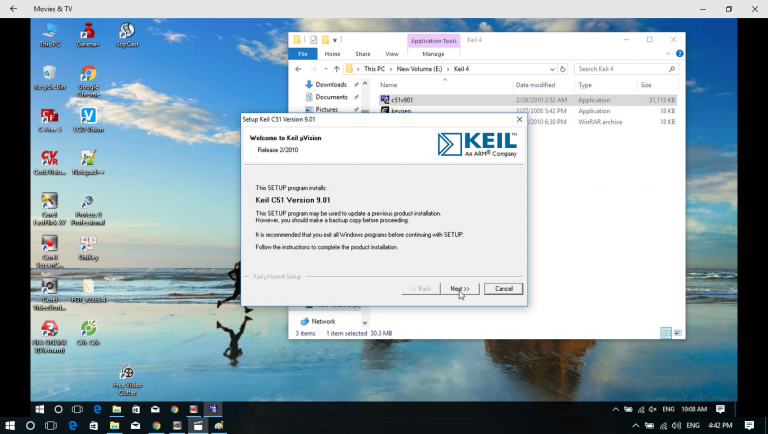This screenshot has height=434, width=768.
Task: Open This PC desktop icon
Action: tap(49, 34)
